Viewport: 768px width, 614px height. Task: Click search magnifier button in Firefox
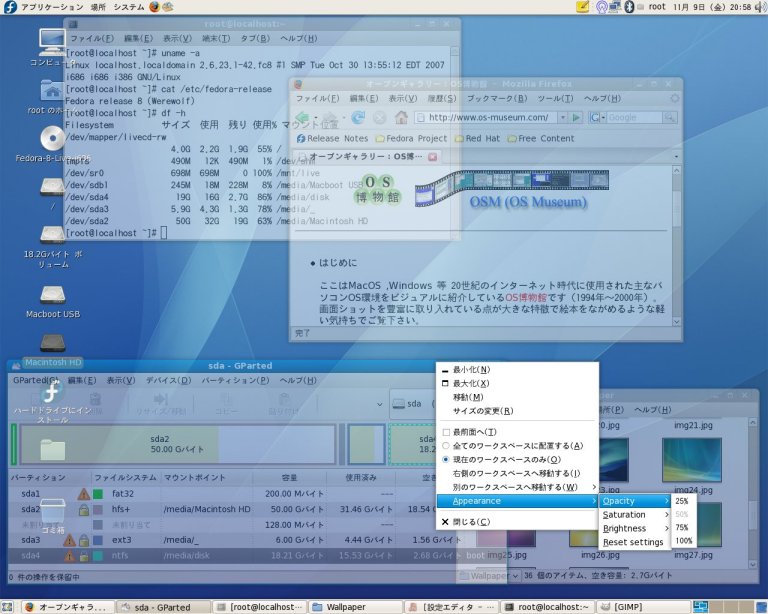coord(670,118)
